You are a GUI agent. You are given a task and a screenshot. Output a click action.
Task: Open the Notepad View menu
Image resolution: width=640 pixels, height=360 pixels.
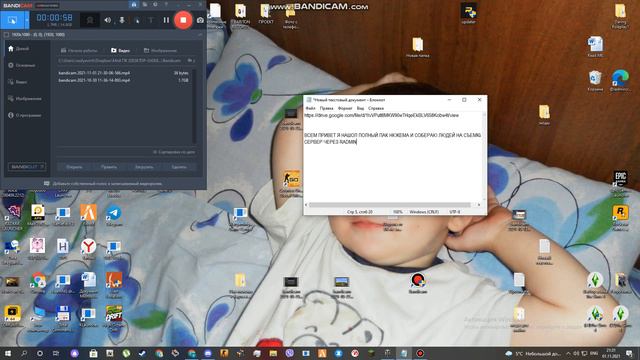[360, 109]
